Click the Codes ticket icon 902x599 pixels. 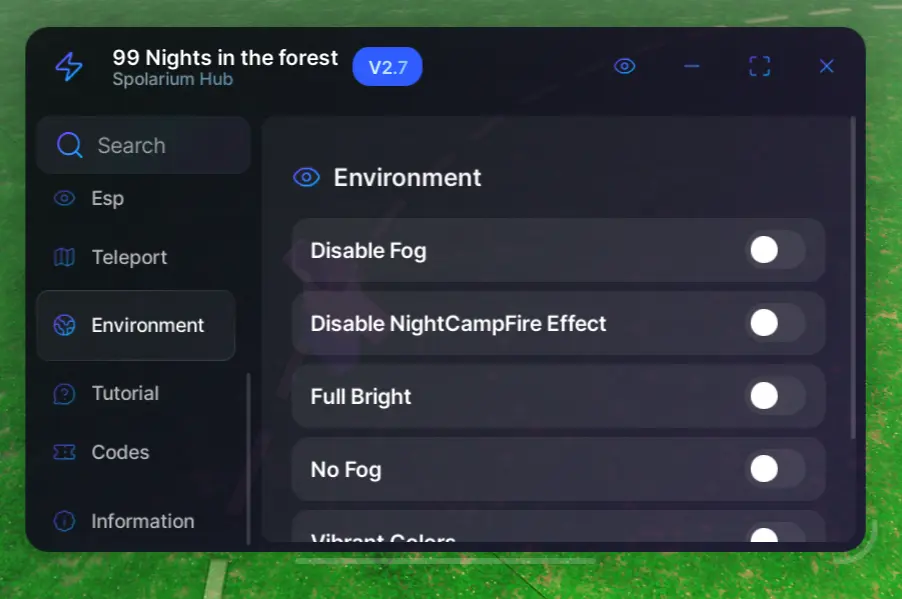[64, 452]
